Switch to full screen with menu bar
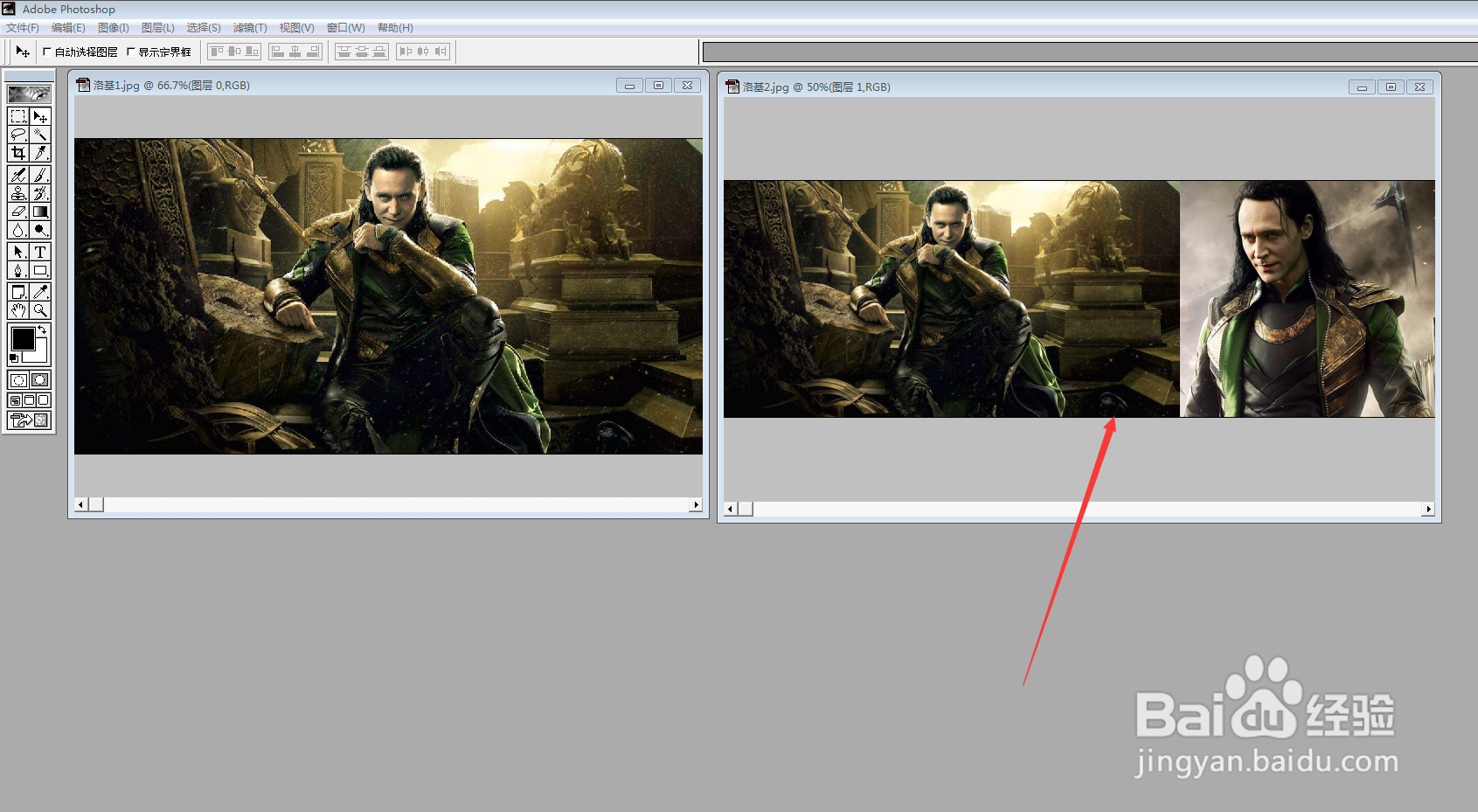The image size is (1478, 812). (x=29, y=400)
